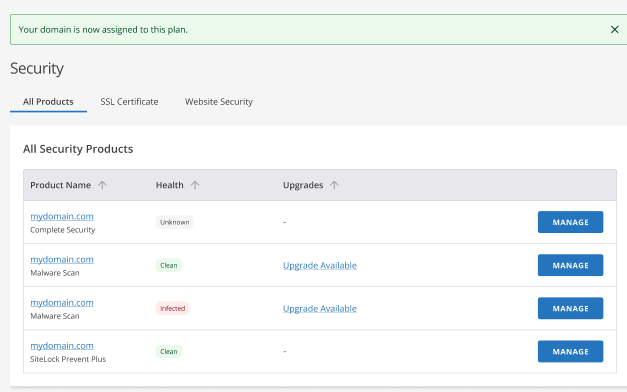Open mydomain.com link for SiteLock Prevent Plus
Screen dimensions: 627x392
(62, 346)
